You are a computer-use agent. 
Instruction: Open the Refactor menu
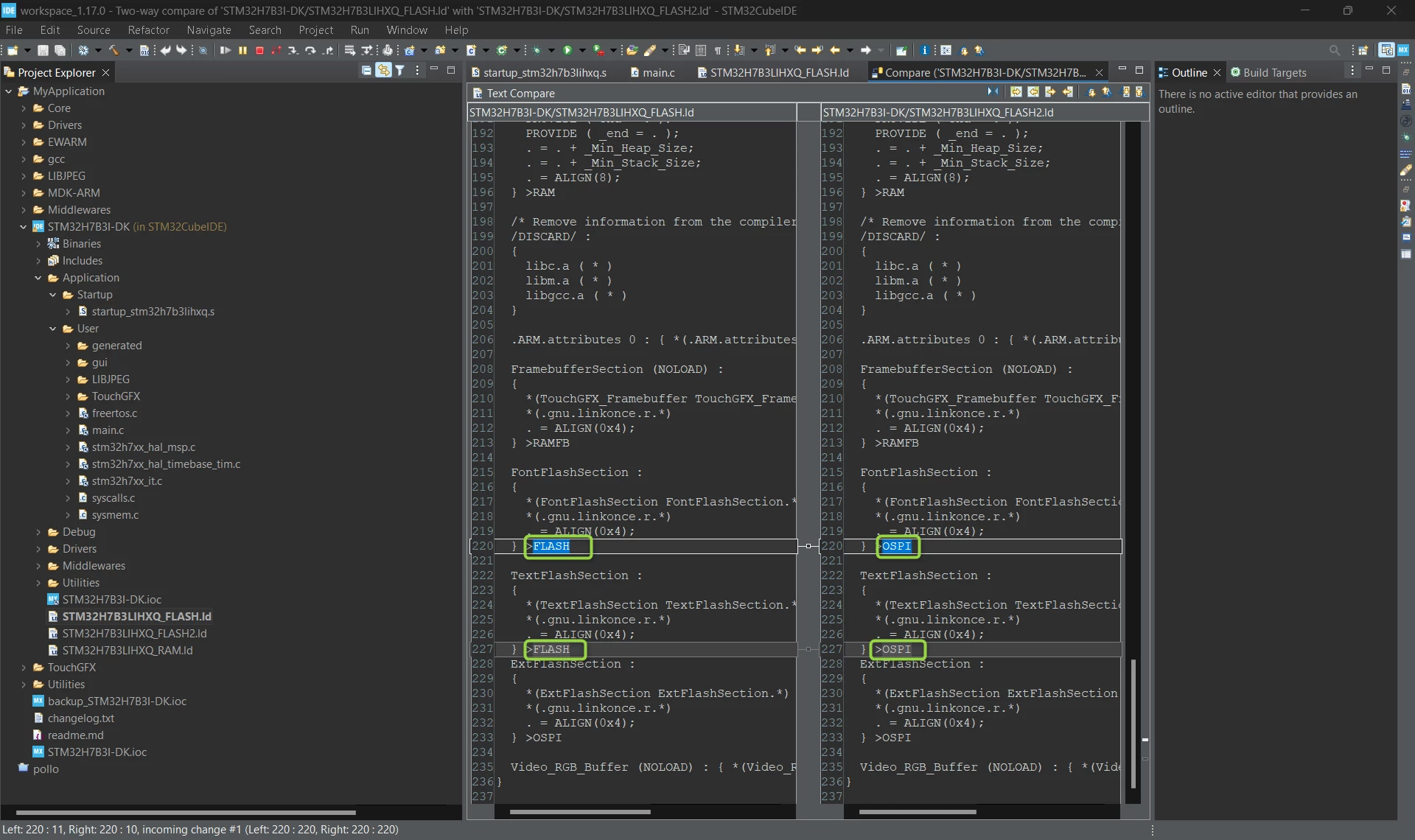pyautogui.click(x=148, y=29)
